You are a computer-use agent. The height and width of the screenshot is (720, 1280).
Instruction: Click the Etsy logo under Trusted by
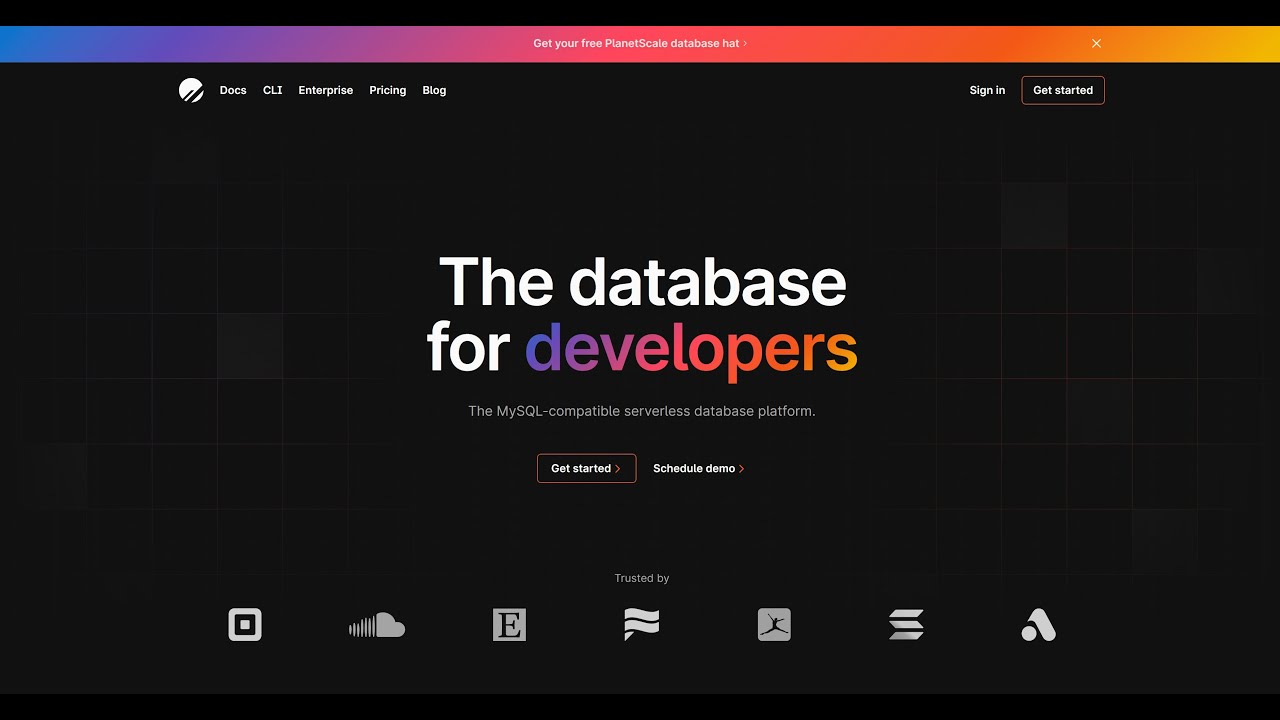[510, 625]
